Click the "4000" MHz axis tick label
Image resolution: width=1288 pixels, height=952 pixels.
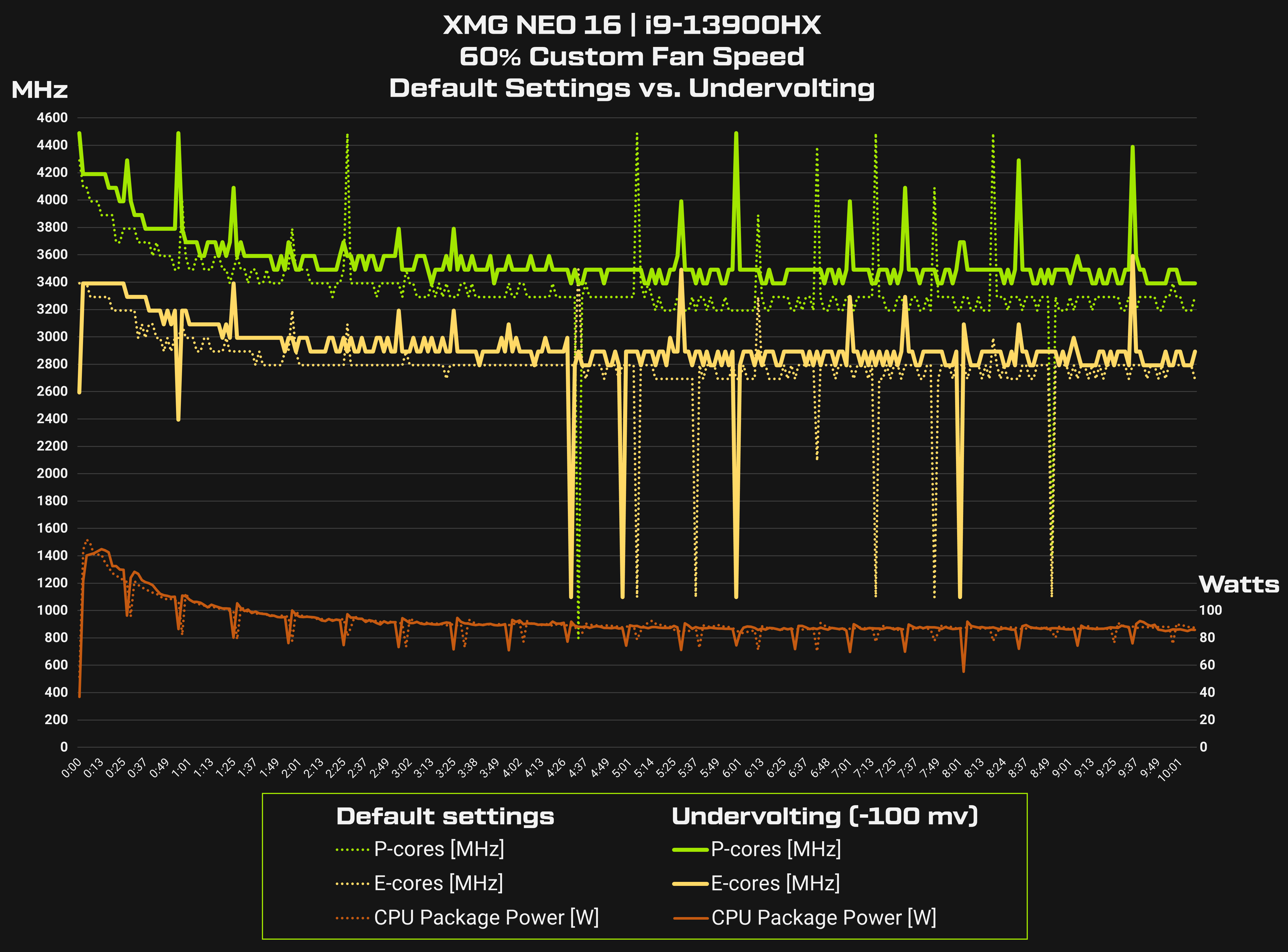(x=52, y=200)
